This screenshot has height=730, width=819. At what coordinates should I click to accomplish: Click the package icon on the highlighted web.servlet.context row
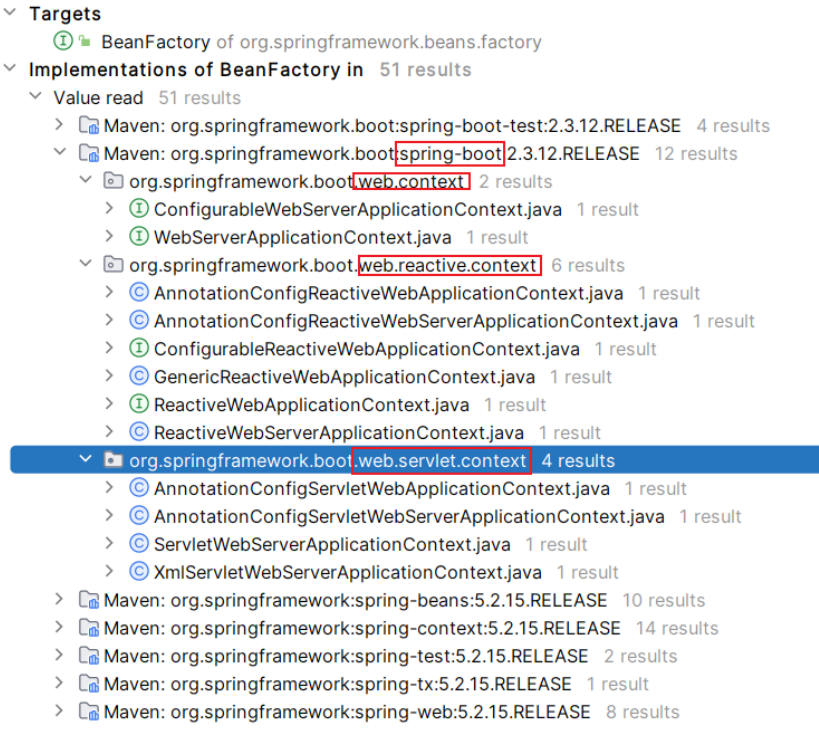[112, 461]
